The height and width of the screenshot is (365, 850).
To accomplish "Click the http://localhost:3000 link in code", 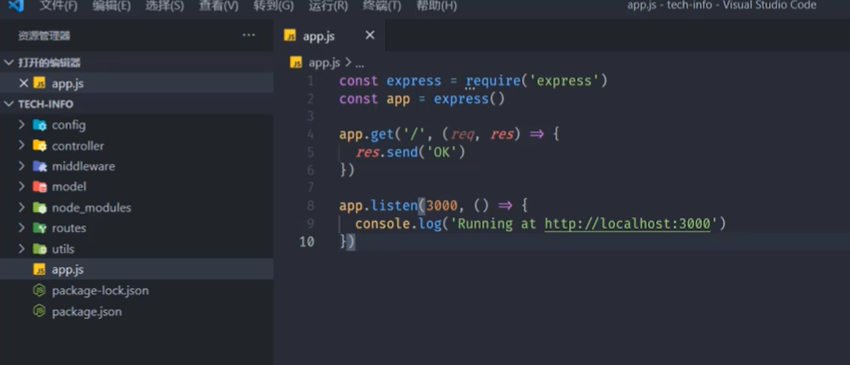I will [627, 223].
